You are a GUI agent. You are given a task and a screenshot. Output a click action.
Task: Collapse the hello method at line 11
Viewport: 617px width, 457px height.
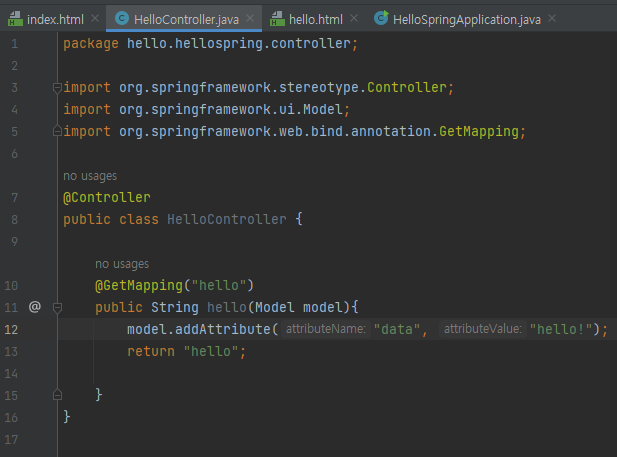pyautogui.click(x=57, y=307)
